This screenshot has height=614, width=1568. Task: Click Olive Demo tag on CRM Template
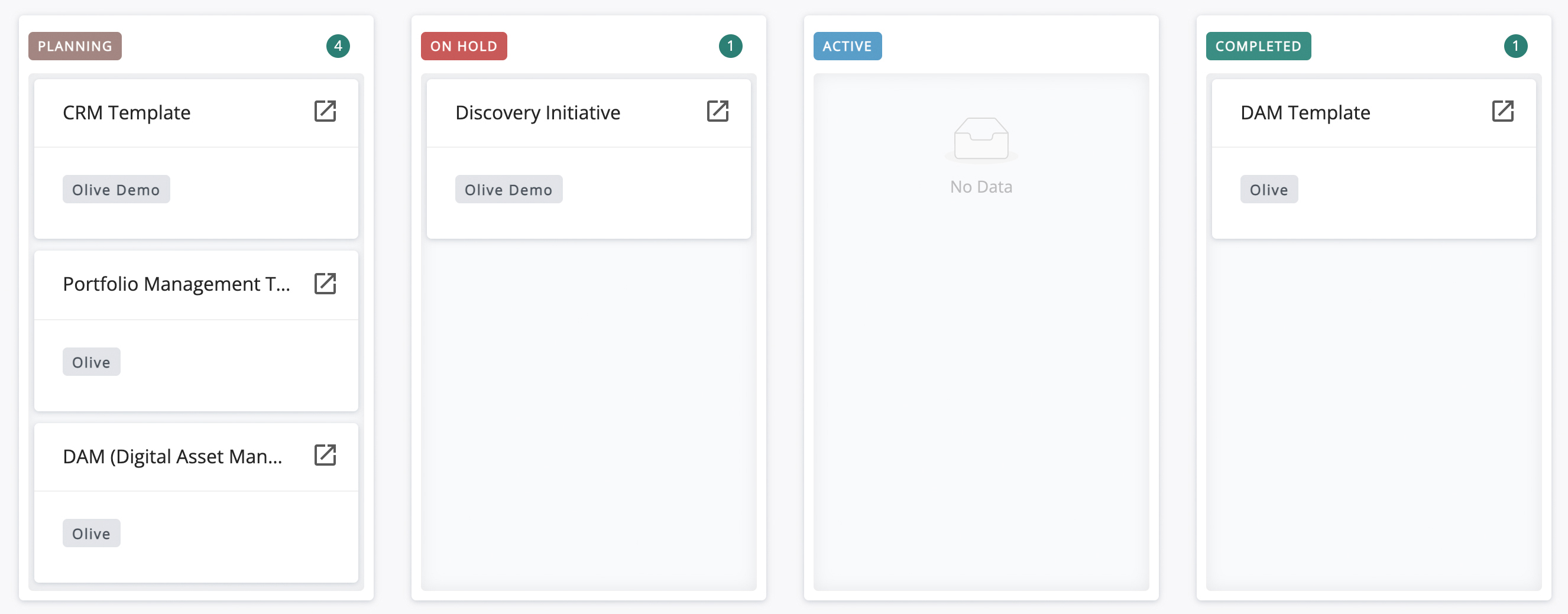click(116, 190)
